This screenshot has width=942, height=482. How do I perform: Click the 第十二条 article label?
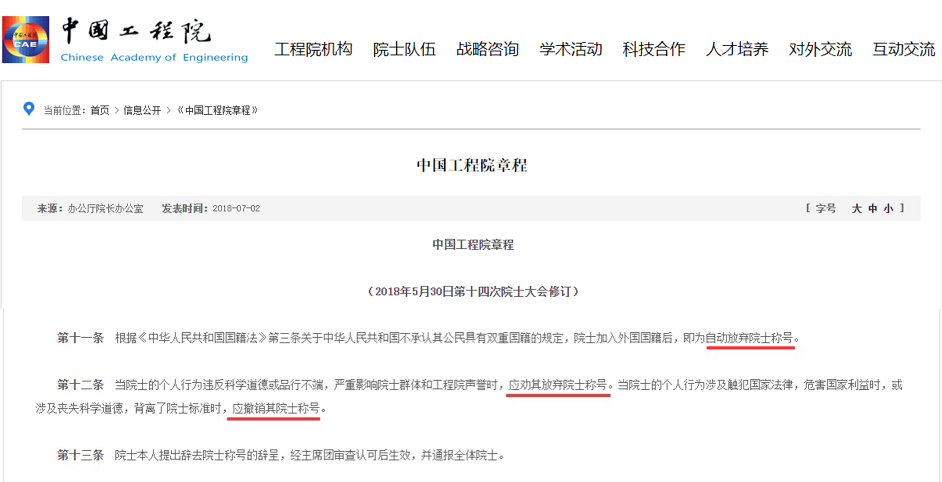coord(81,385)
